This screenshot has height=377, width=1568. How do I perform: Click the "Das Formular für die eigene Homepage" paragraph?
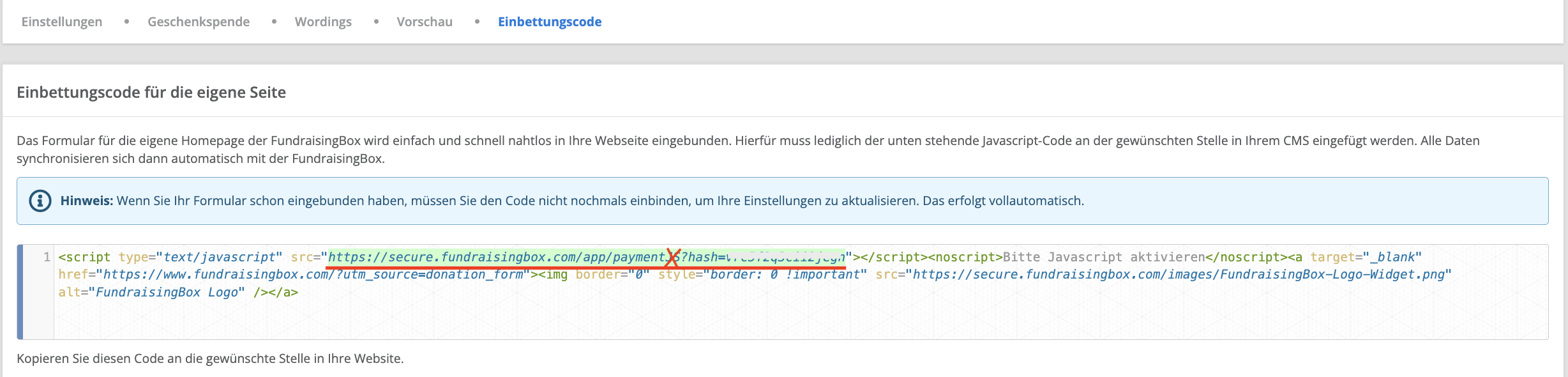point(748,150)
